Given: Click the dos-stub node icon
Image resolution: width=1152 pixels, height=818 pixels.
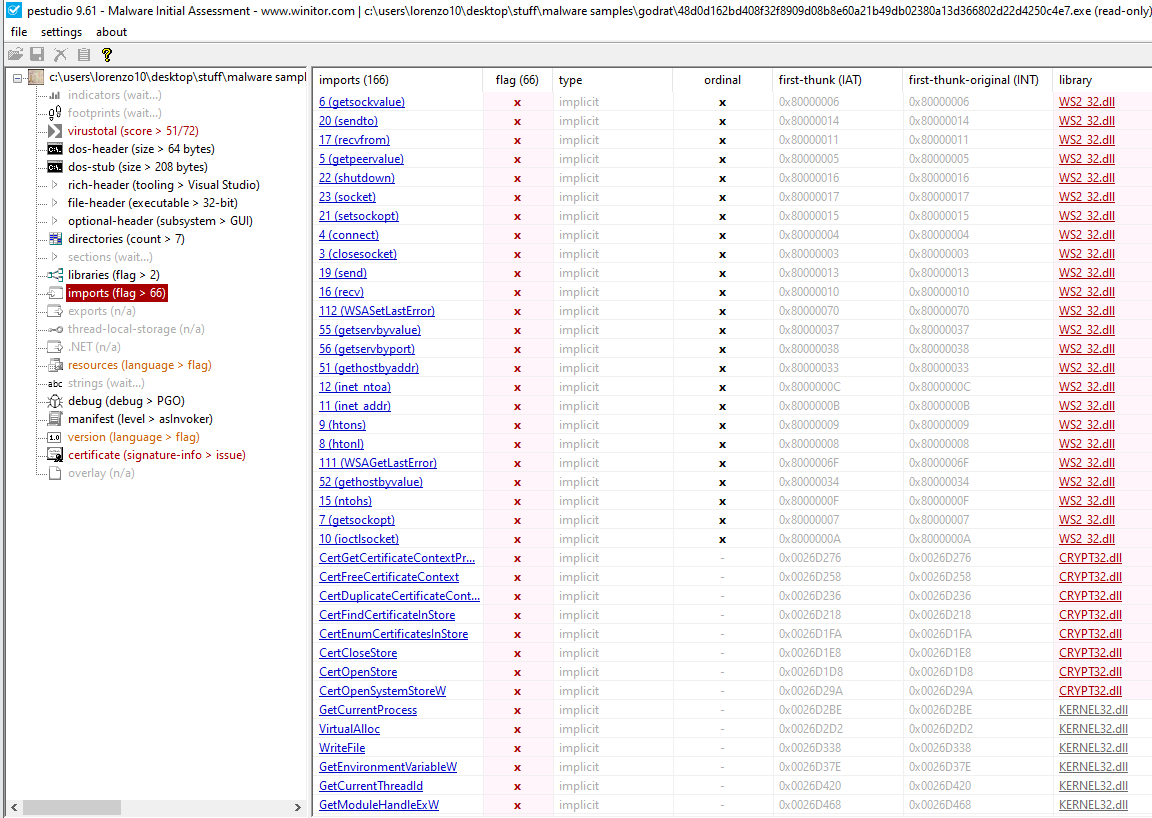Looking at the screenshot, I should pyautogui.click(x=55, y=167).
